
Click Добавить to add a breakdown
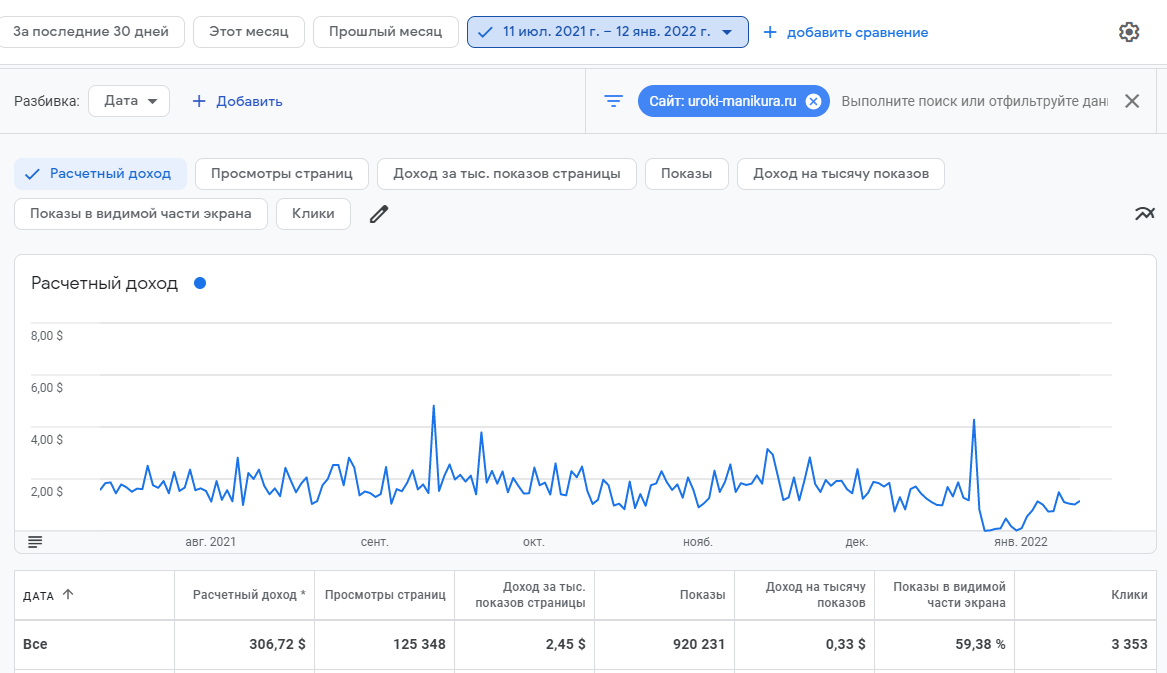click(237, 101)
